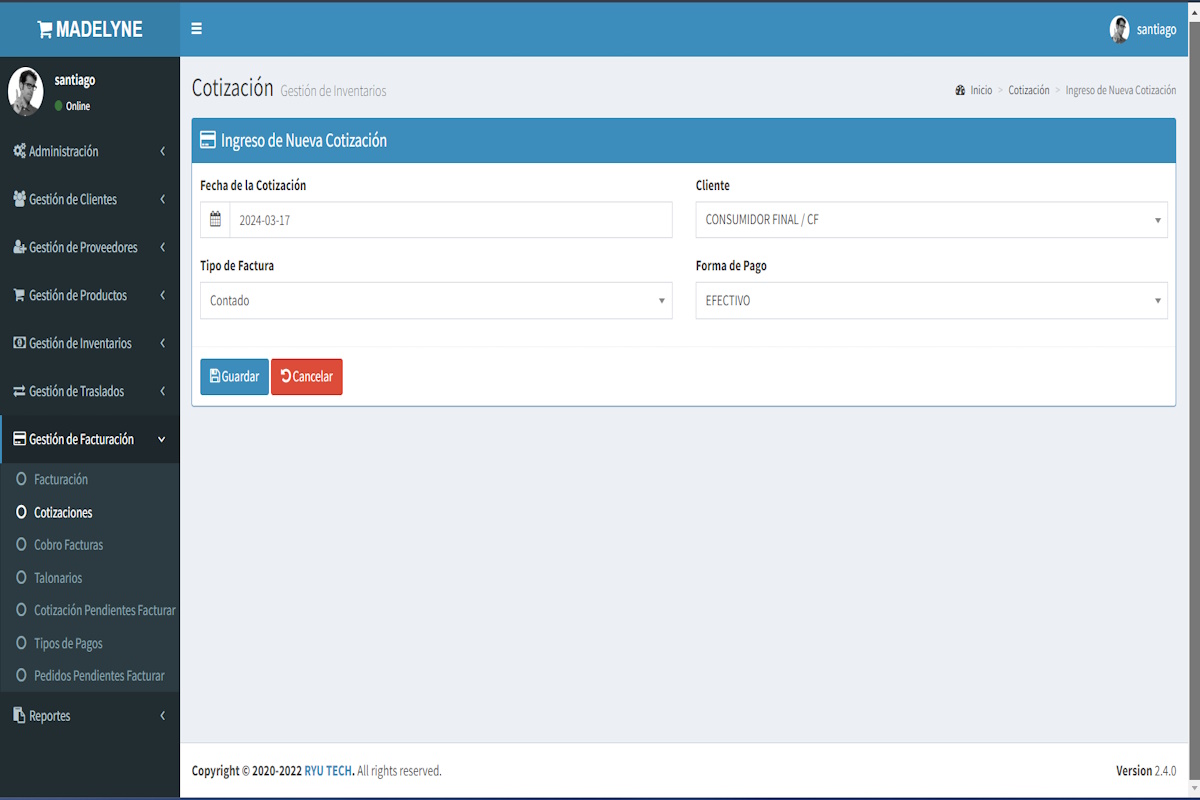Open the Tipo de Factura dropdown
The height and width of the screenshot is (800, 1200).
pos(436,300)
